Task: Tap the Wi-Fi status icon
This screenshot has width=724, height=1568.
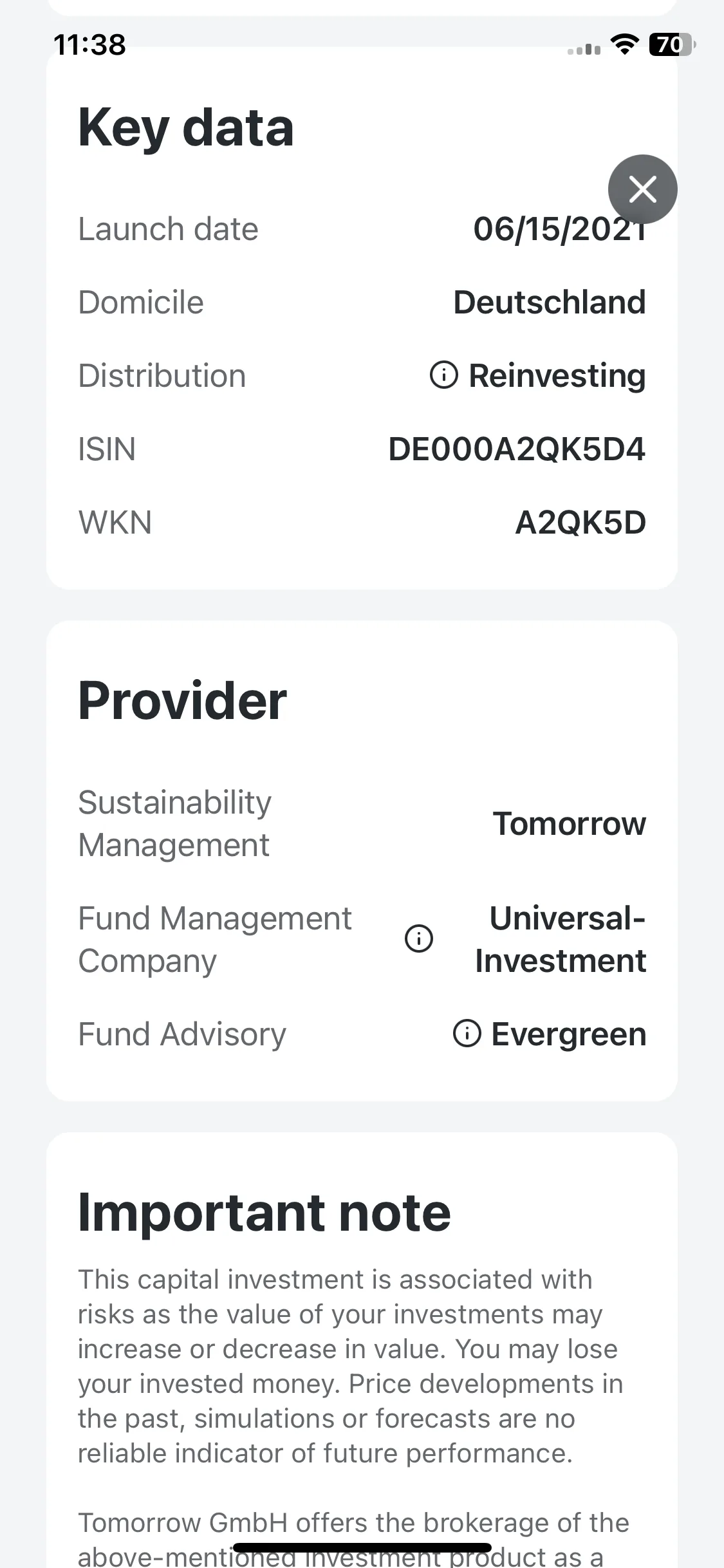Action: coord(624,44)
